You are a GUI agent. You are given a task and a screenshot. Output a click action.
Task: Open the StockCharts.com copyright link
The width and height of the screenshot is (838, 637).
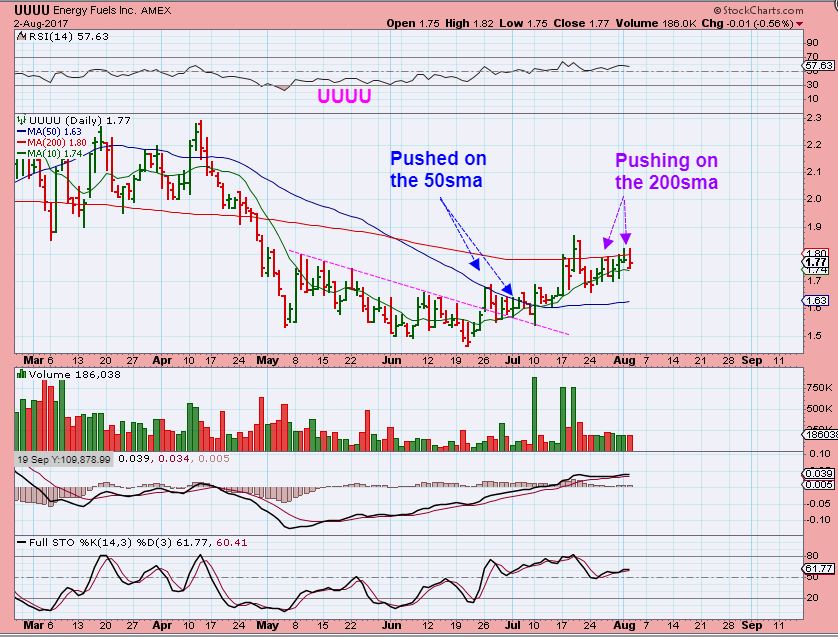pos(758,10)
